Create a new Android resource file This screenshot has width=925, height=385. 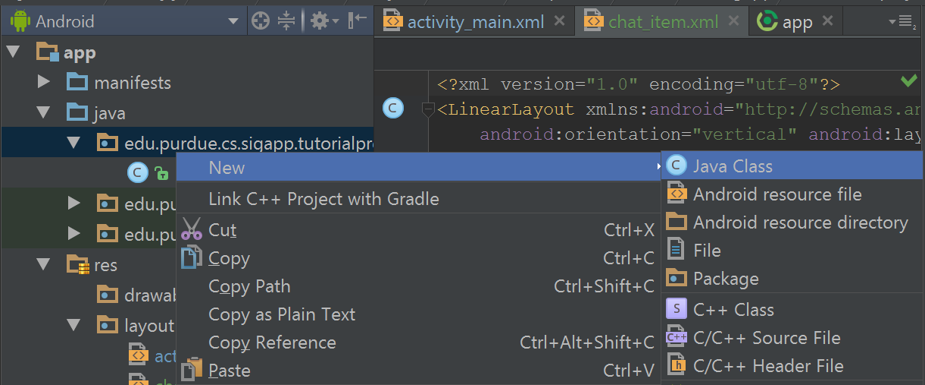[x=793, y=194]
